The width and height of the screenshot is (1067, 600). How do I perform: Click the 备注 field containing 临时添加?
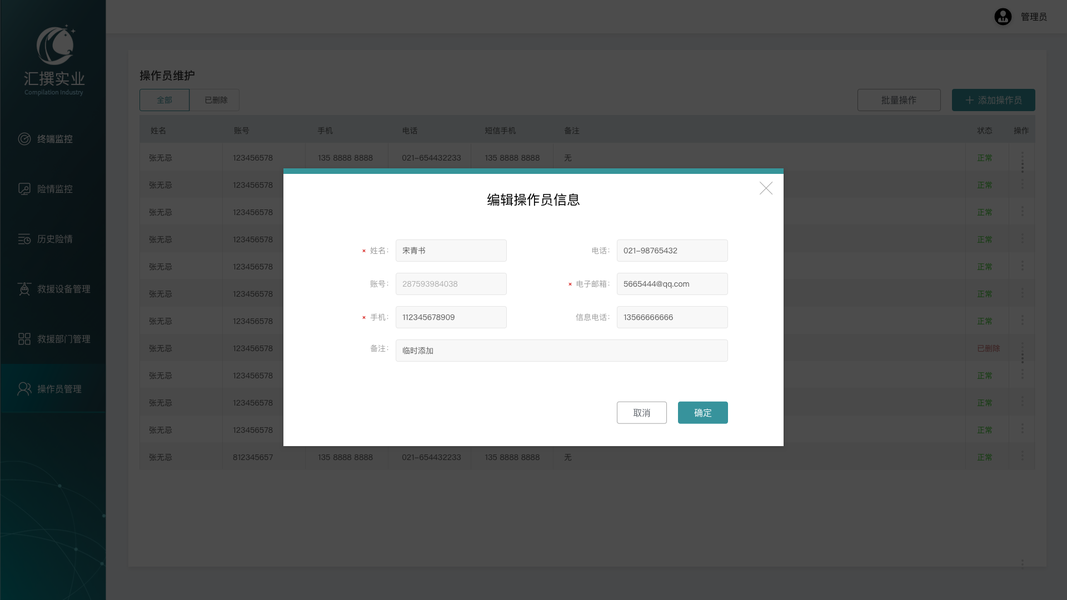pyautogui.click(x=561, y=350)
